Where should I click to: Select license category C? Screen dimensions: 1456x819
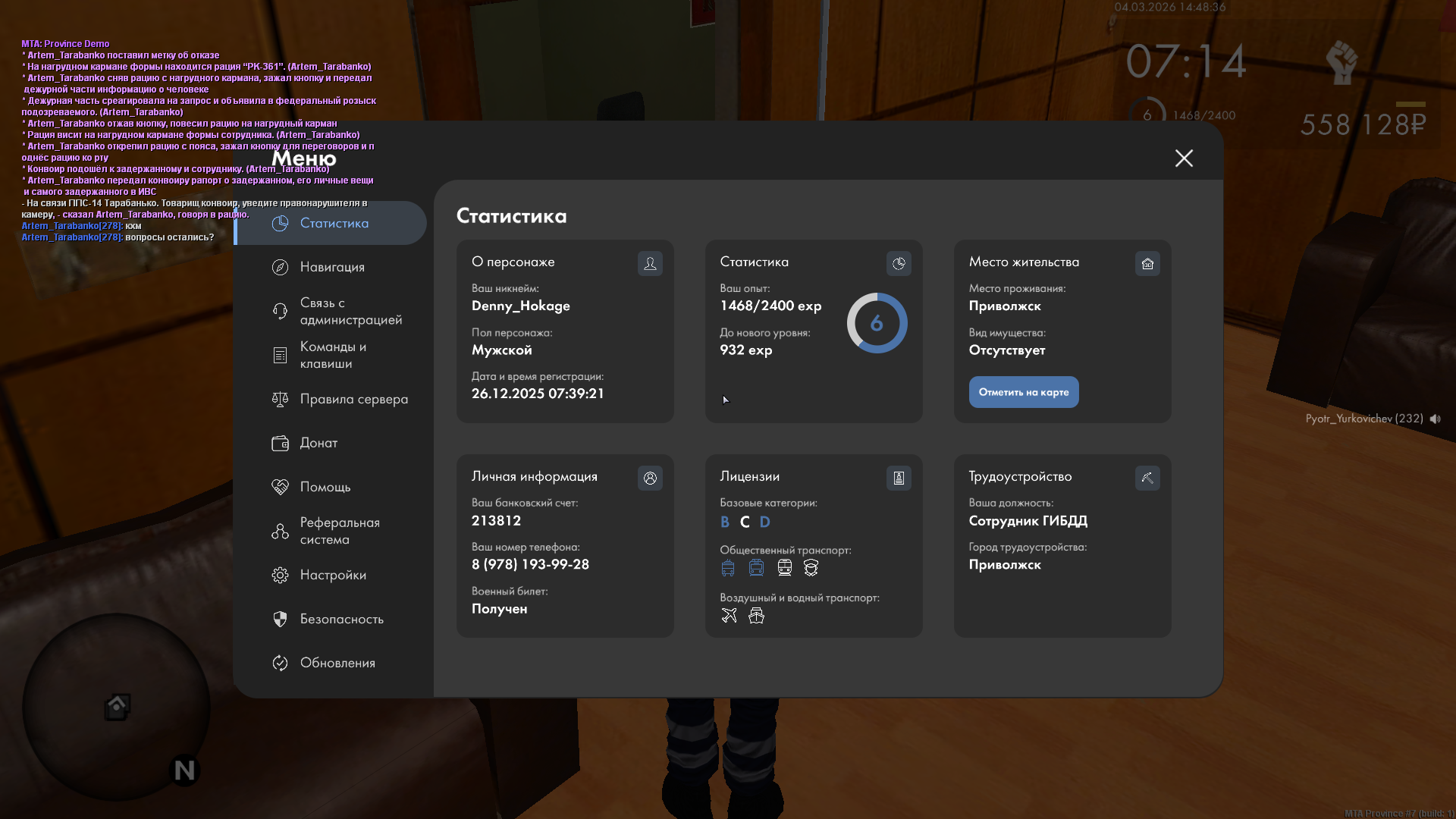click(x=745, y=522)
